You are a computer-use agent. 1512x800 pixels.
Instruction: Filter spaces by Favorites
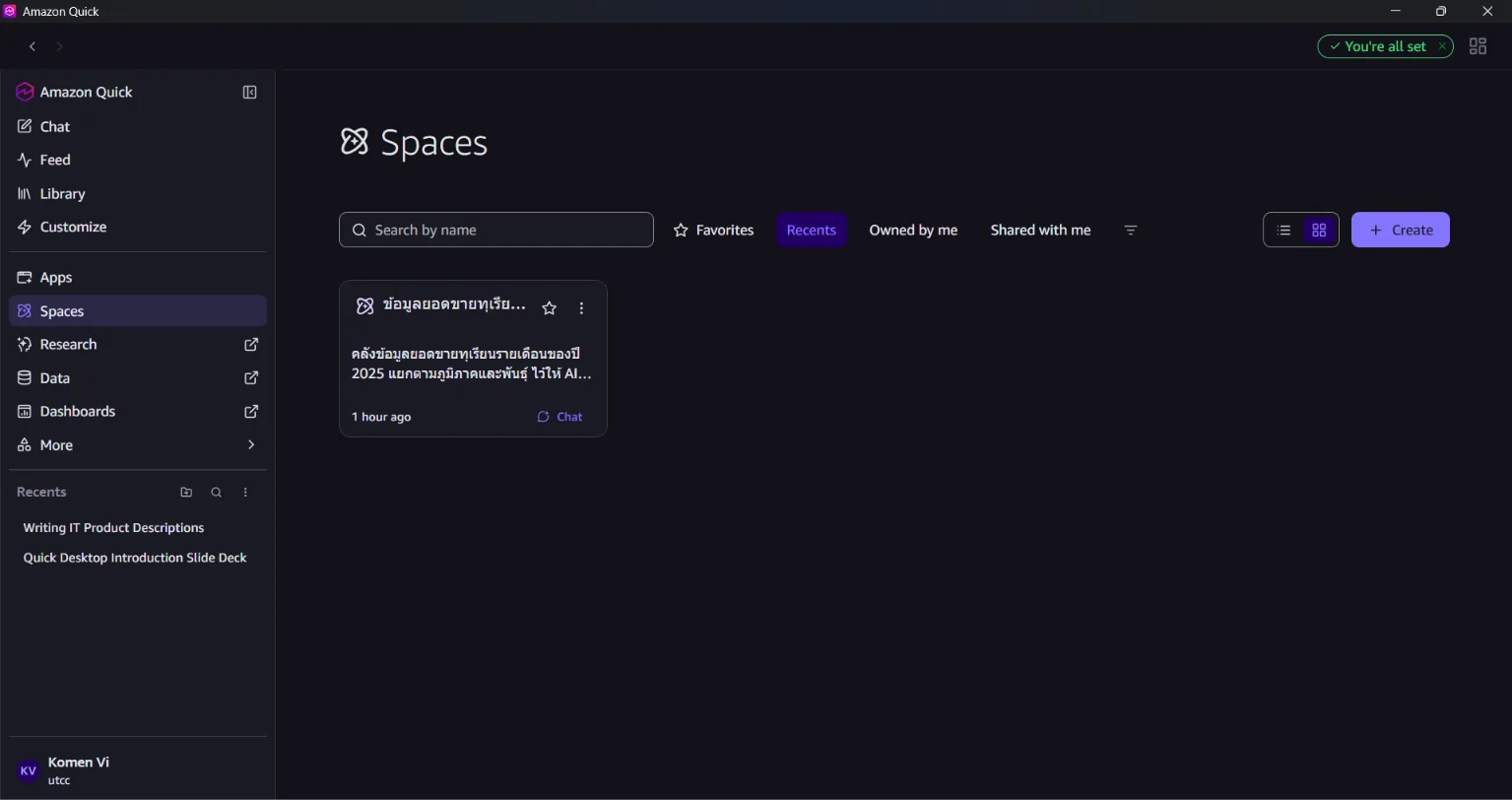[713, 231]
